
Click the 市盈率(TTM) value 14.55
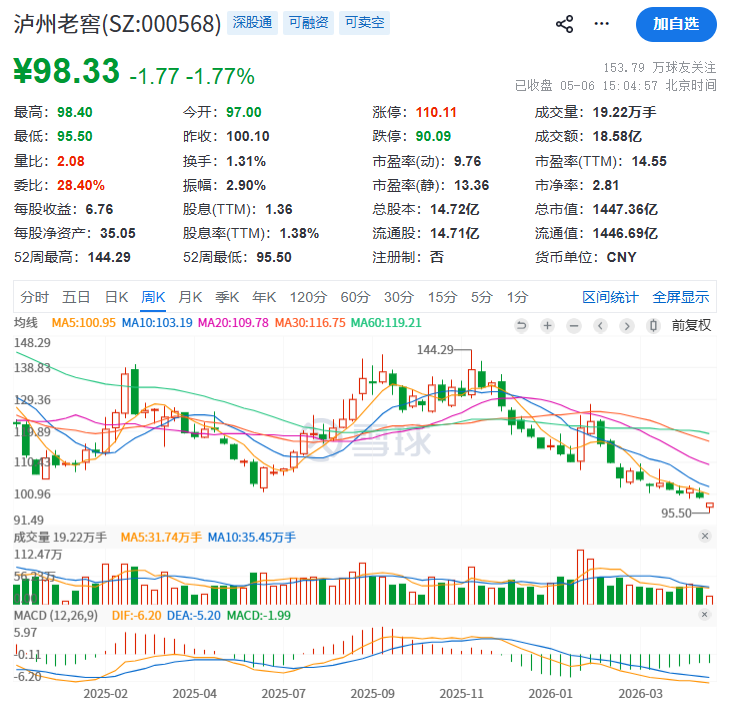tap(649, 161)
